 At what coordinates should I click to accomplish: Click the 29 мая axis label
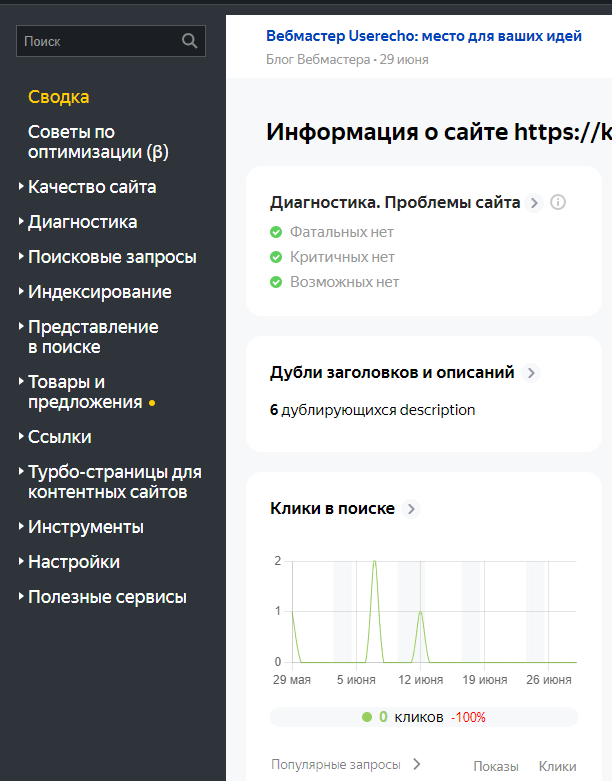pyautogui.click(x=292, y=680)
